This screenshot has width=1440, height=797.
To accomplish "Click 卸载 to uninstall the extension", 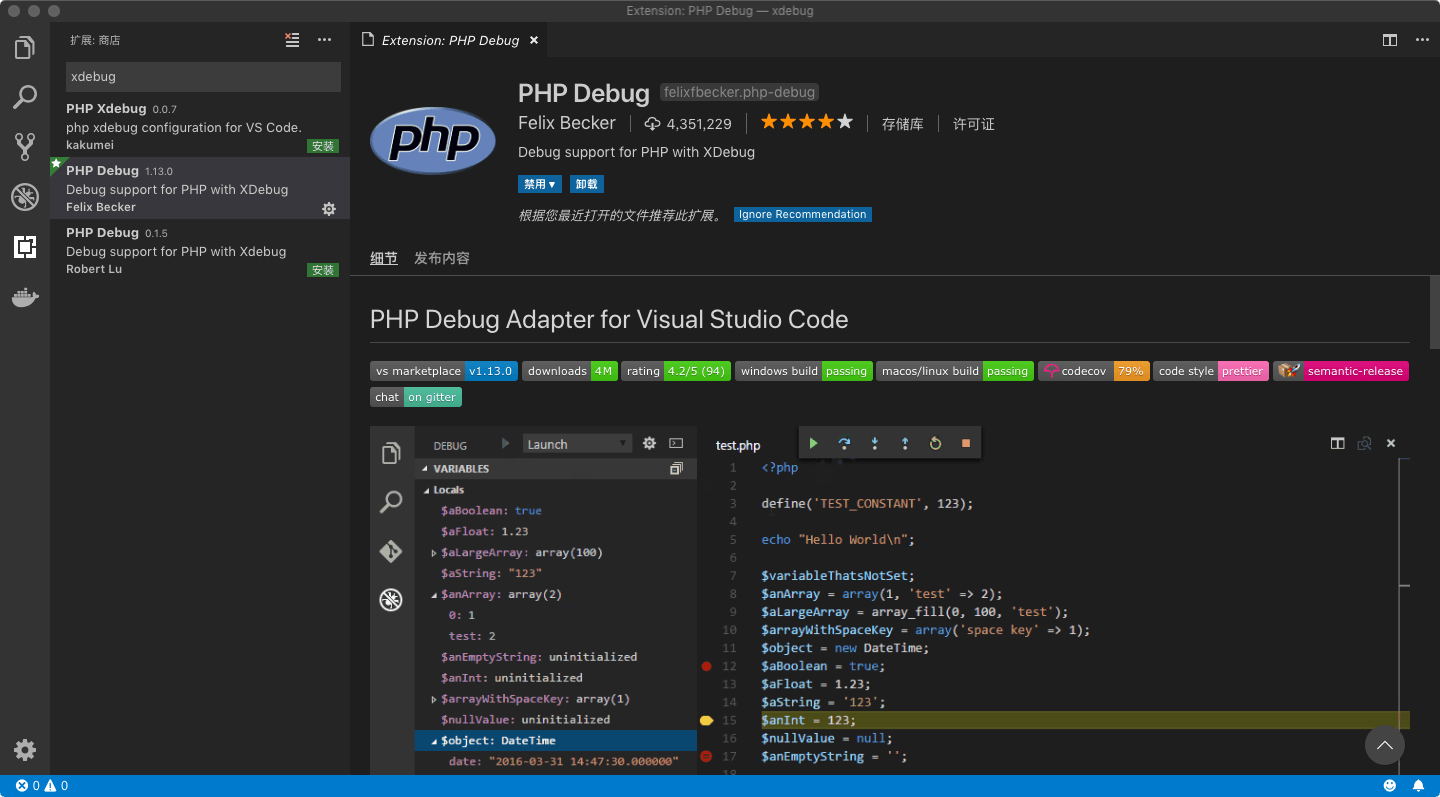I will point(586,184).
